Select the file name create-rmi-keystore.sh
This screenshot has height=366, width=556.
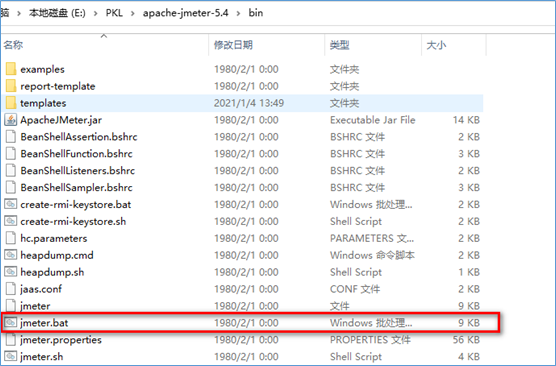coord(73,221)
